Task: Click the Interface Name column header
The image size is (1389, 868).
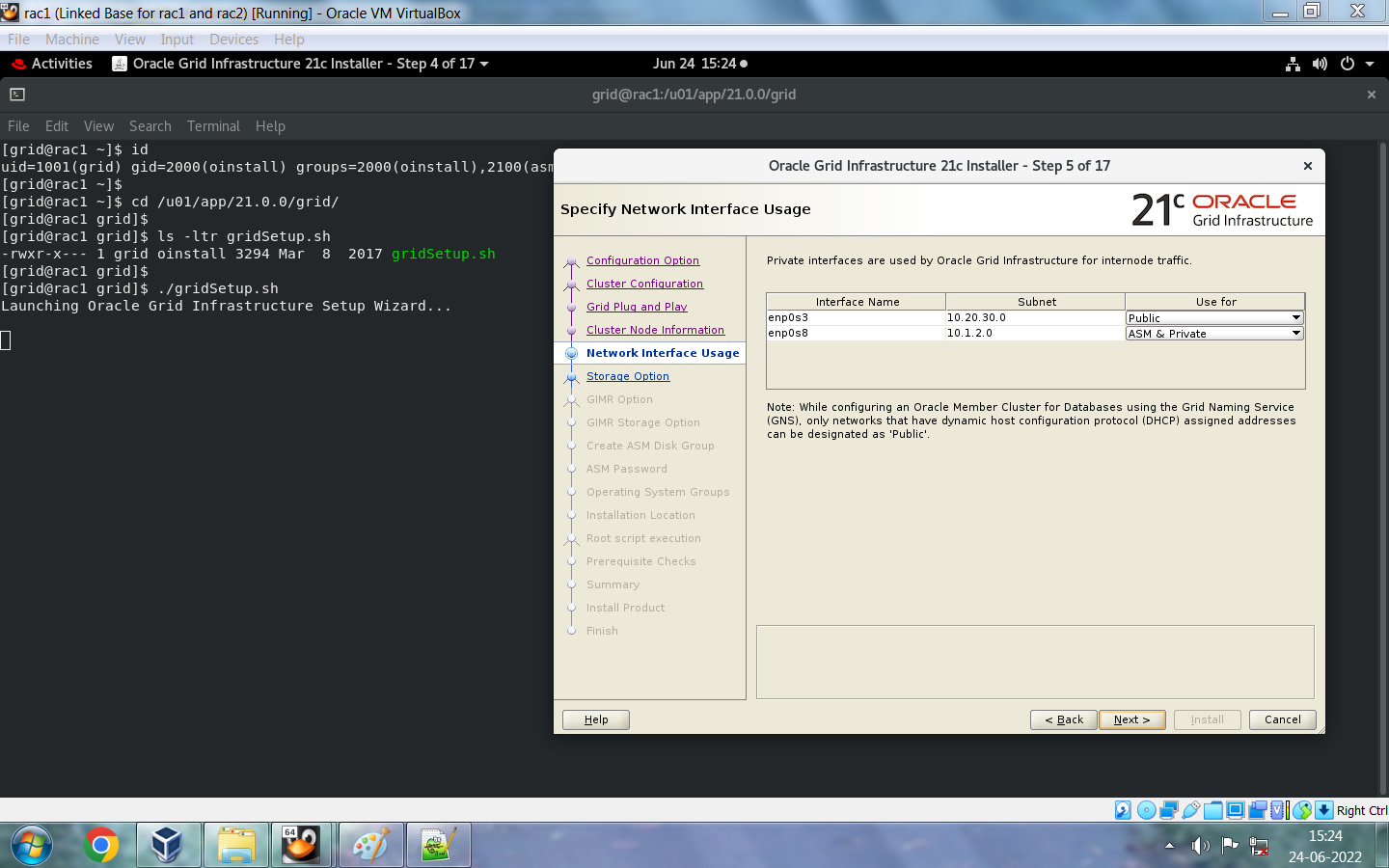Action: (x=857, y=302)
